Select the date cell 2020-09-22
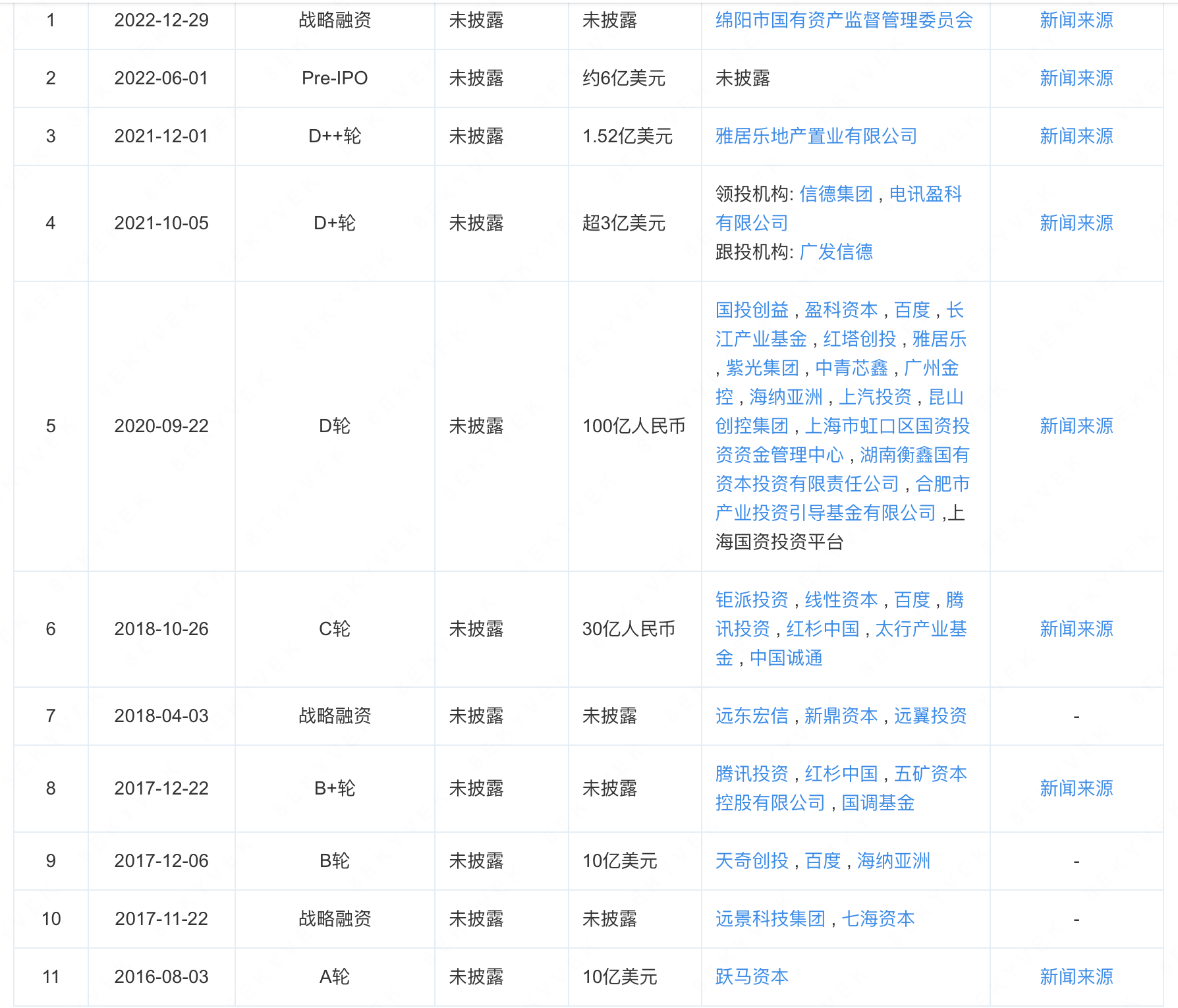Screen dimensions: 1178x1008 [x=161, y=426]
